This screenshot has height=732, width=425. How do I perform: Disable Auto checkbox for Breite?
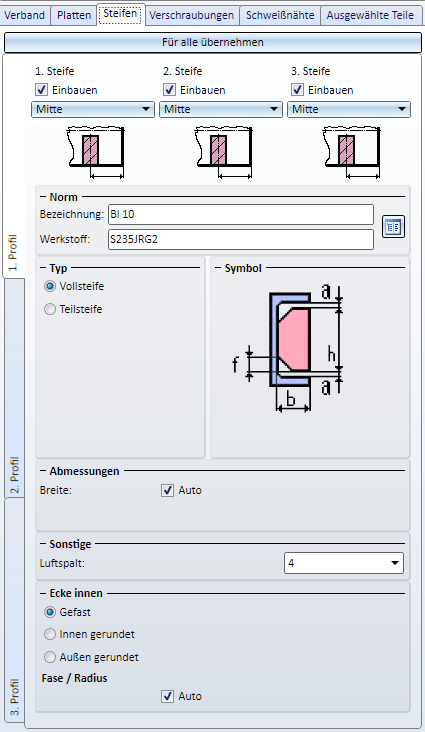coord(168,490)
